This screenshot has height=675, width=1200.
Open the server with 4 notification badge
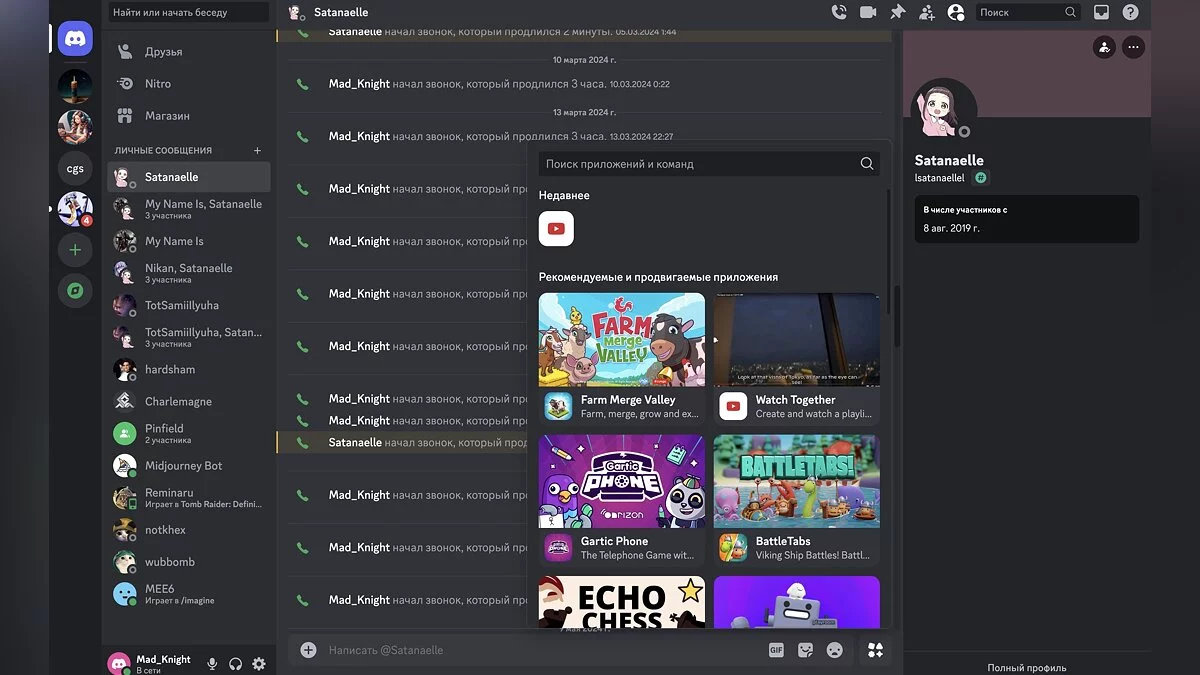[75, 209]
